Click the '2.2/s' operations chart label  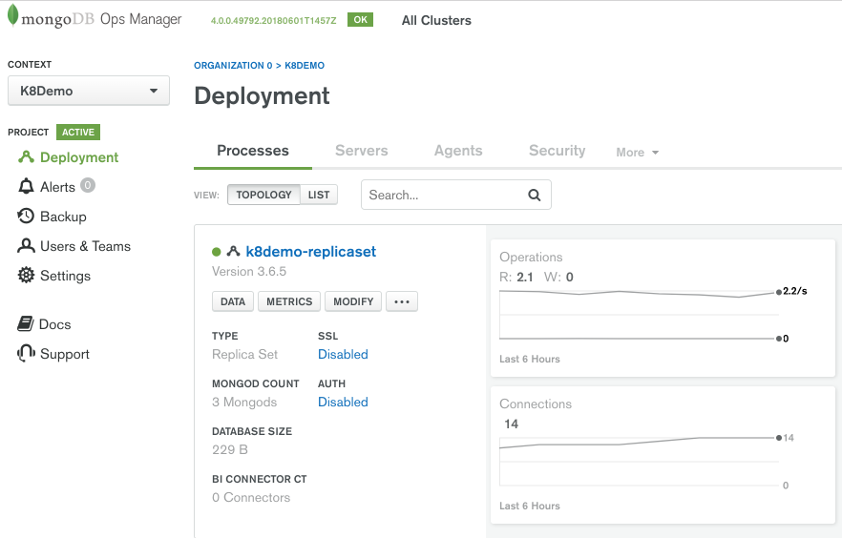pyautogui.click(x=795, y=291)
